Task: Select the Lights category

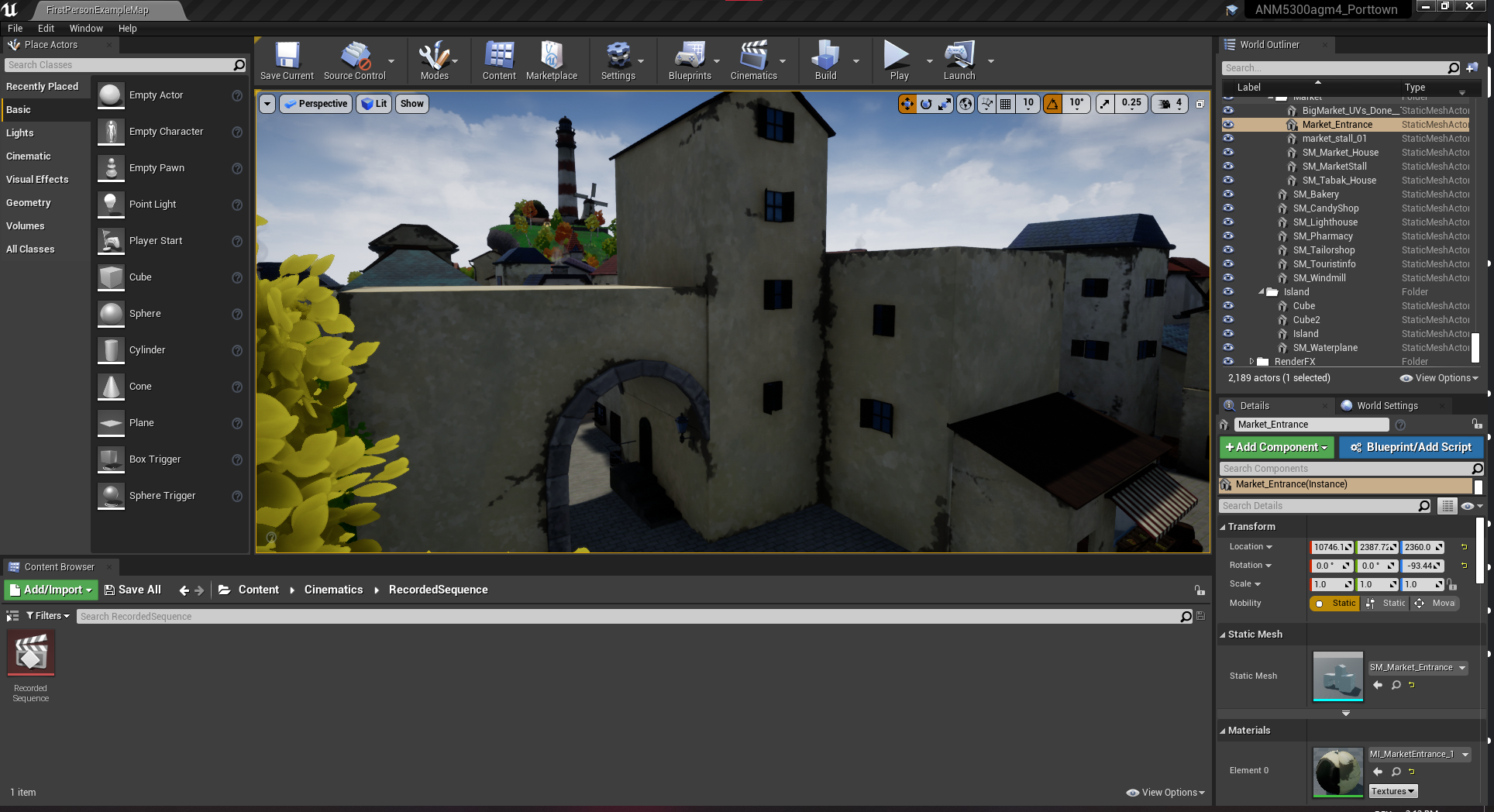Action: 20,133
